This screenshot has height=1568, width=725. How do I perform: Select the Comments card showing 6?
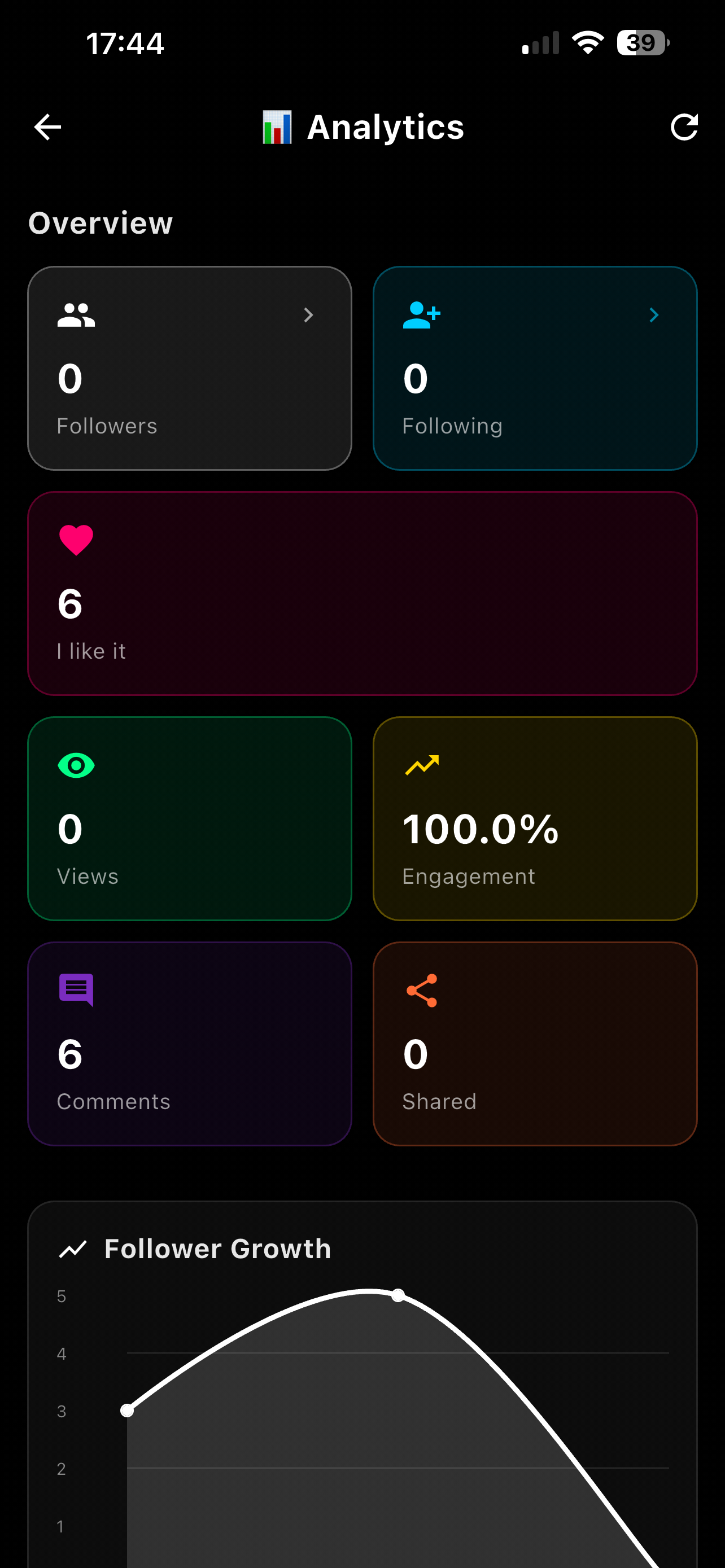point(189,1043)
